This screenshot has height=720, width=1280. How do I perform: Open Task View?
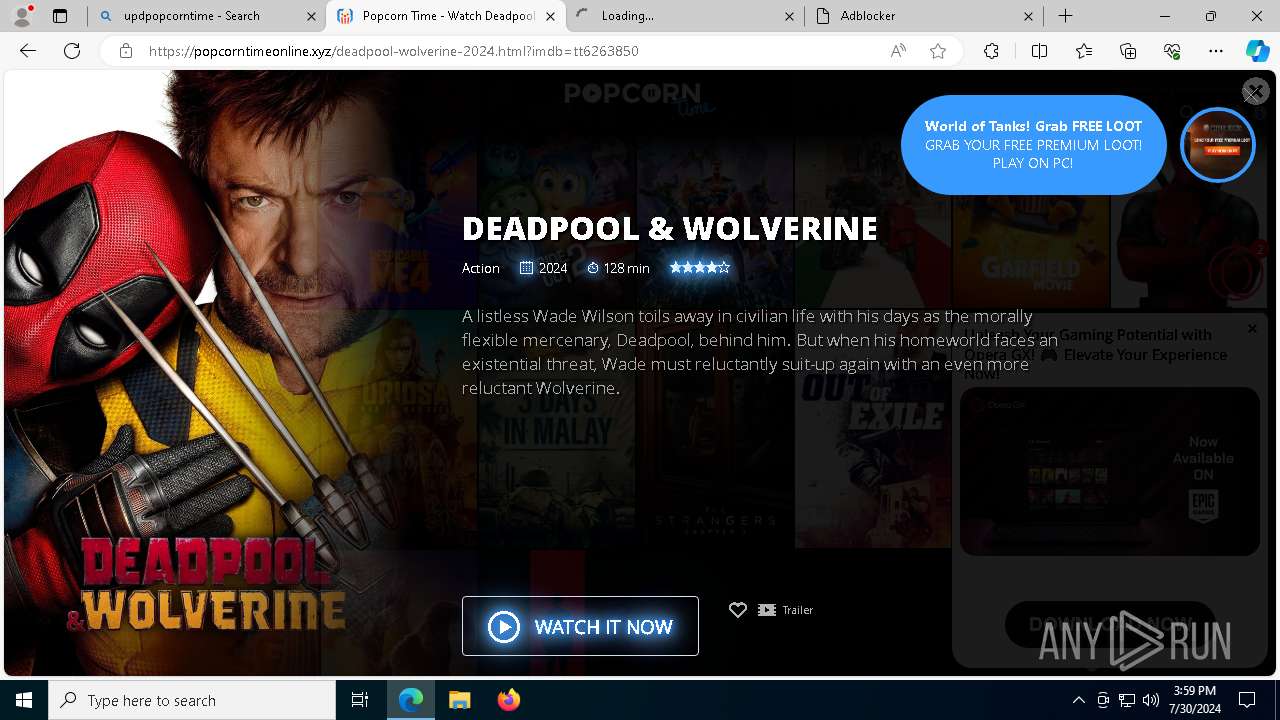click(x=360, y=700)
